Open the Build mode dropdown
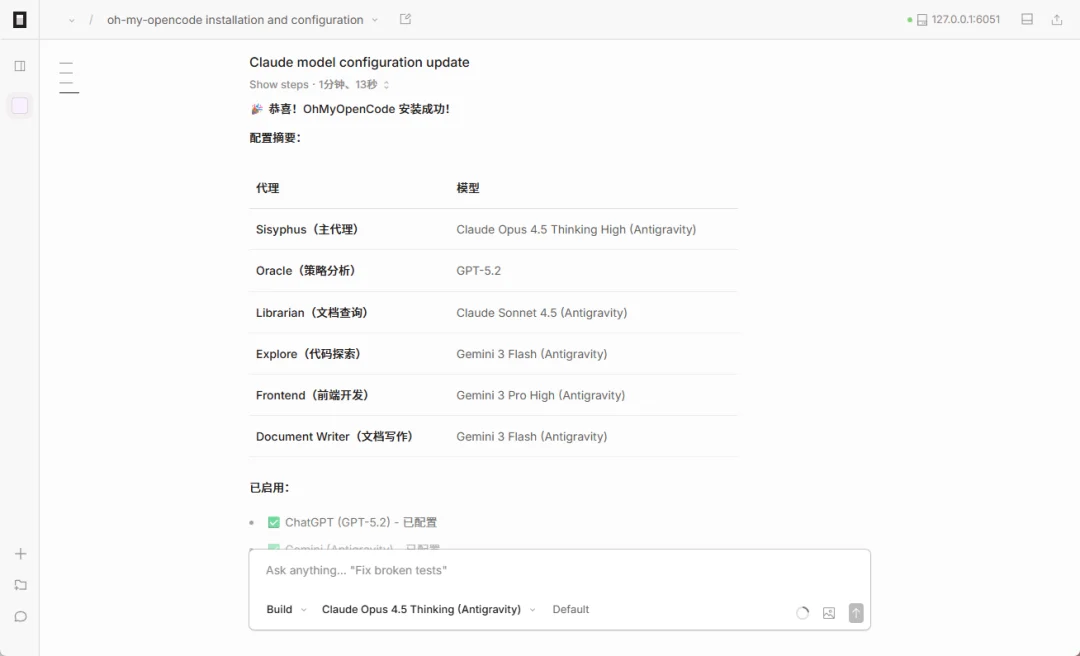1080x656 pixels. [285, 609]
